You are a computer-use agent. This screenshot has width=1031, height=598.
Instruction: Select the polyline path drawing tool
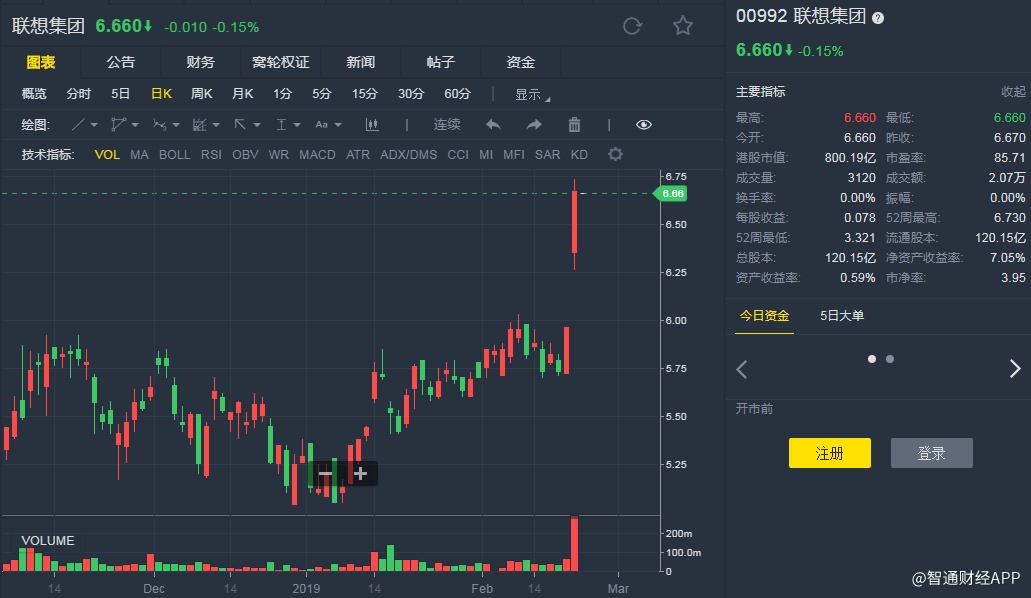118,124
